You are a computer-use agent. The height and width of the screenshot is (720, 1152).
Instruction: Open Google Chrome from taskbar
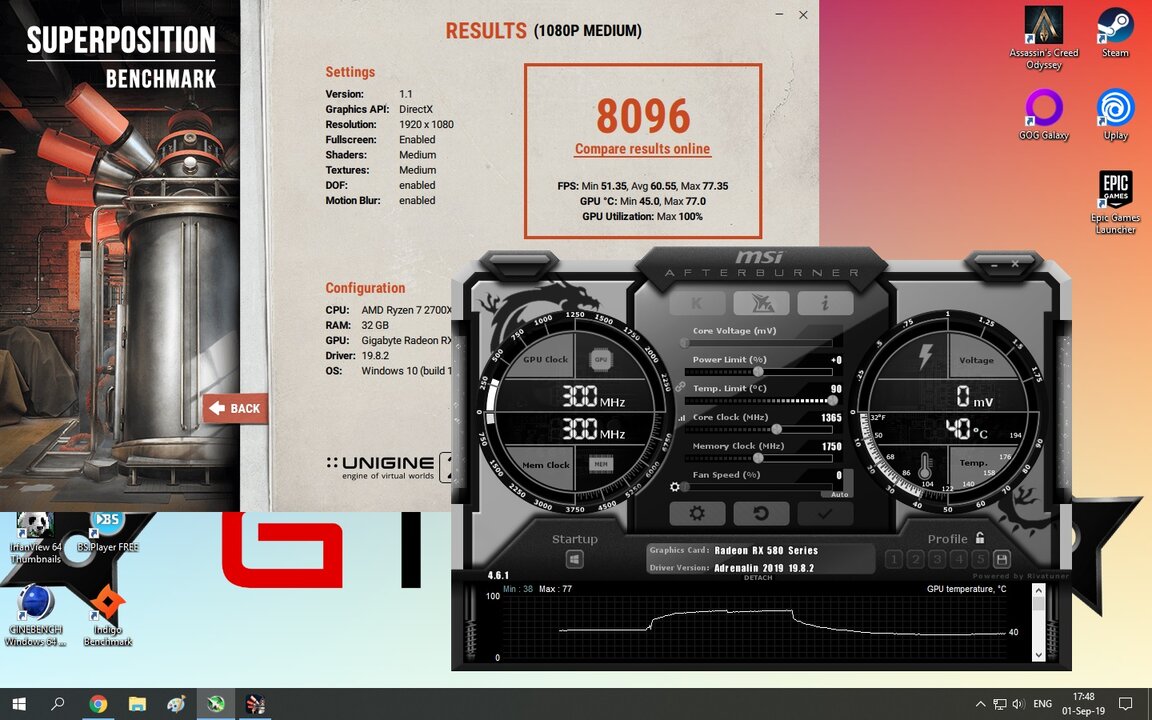[98, 704]
